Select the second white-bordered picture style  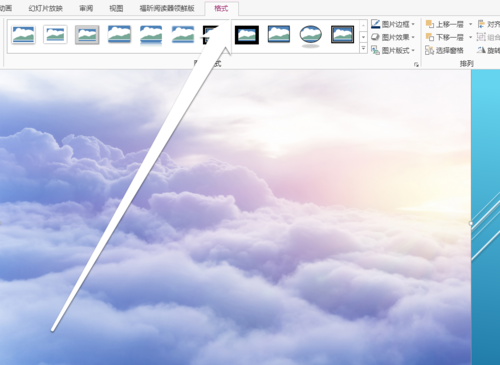coord(55,35)
